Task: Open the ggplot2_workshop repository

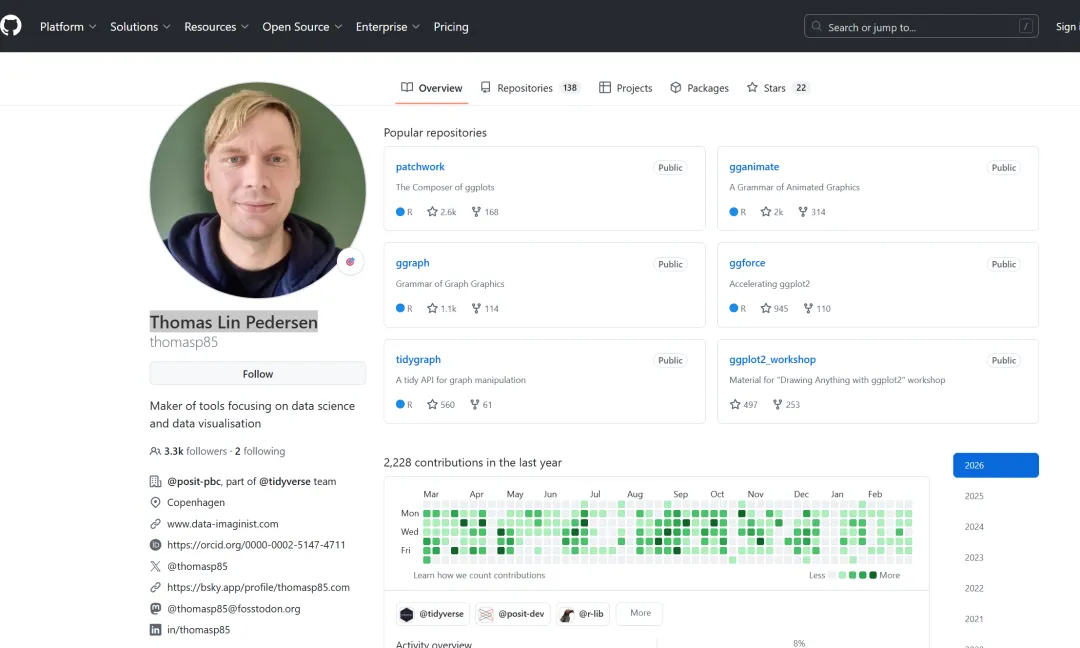Action: point(772,359)
